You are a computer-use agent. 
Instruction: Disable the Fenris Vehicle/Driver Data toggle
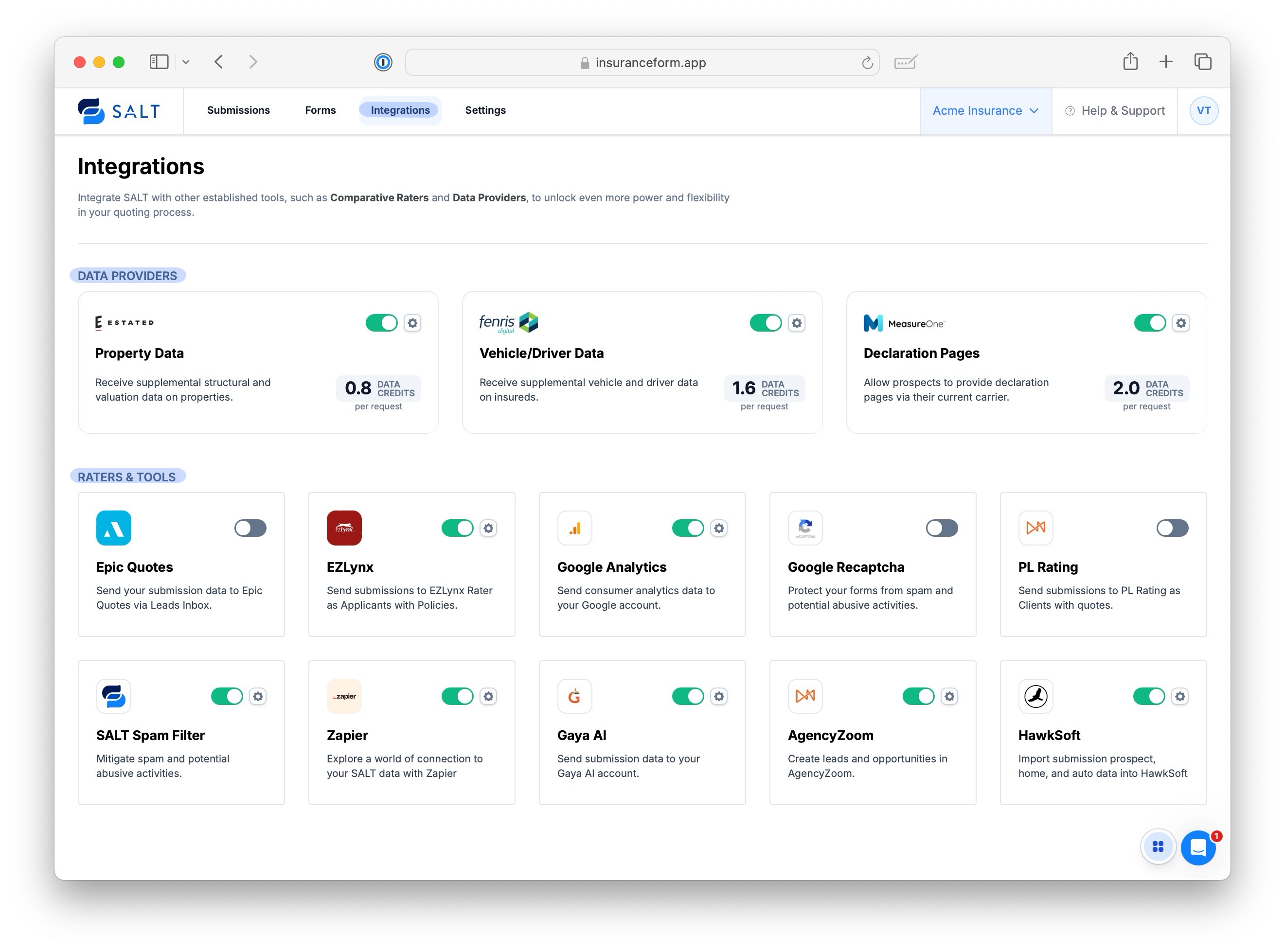pos(766,323)
